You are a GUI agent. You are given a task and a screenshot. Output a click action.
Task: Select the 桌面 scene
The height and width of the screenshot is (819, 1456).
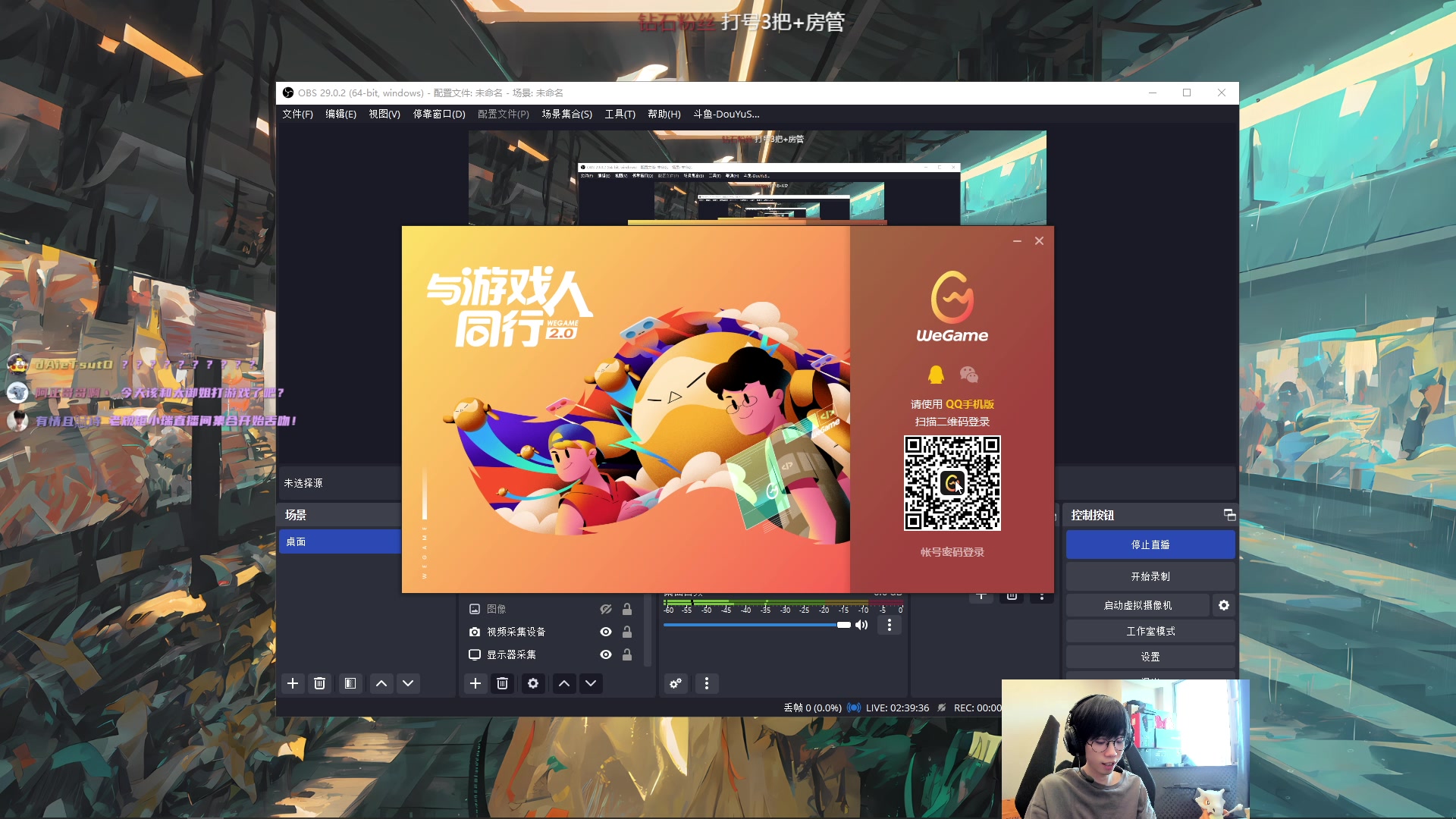tap(340, 541)
